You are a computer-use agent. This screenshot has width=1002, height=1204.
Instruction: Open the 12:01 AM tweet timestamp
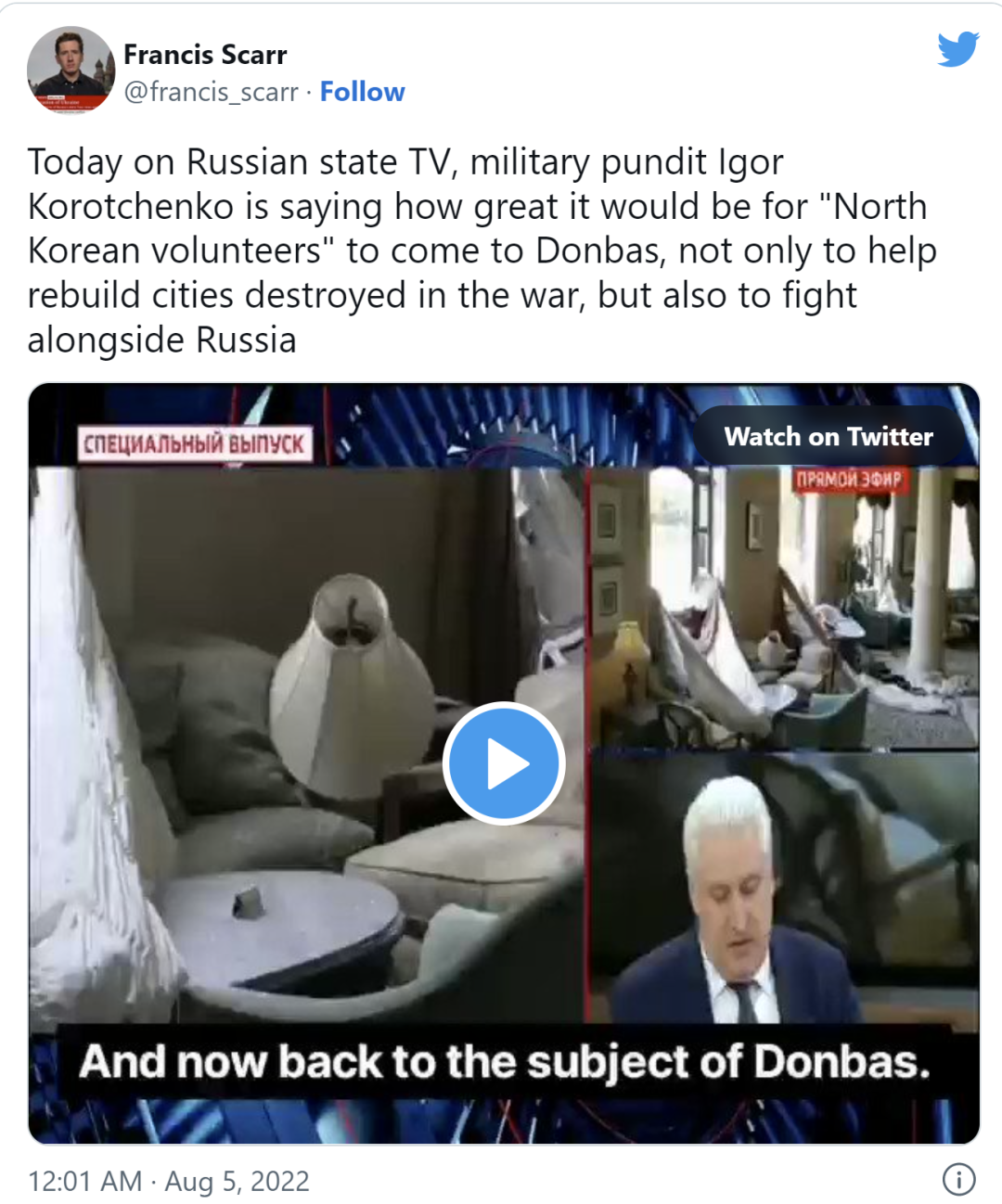click(84, 1181)
